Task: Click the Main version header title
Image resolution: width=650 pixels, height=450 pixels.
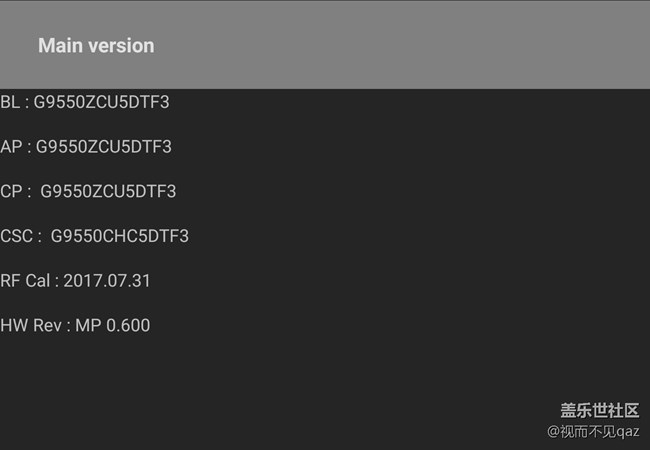Action: tap(96, 45)
